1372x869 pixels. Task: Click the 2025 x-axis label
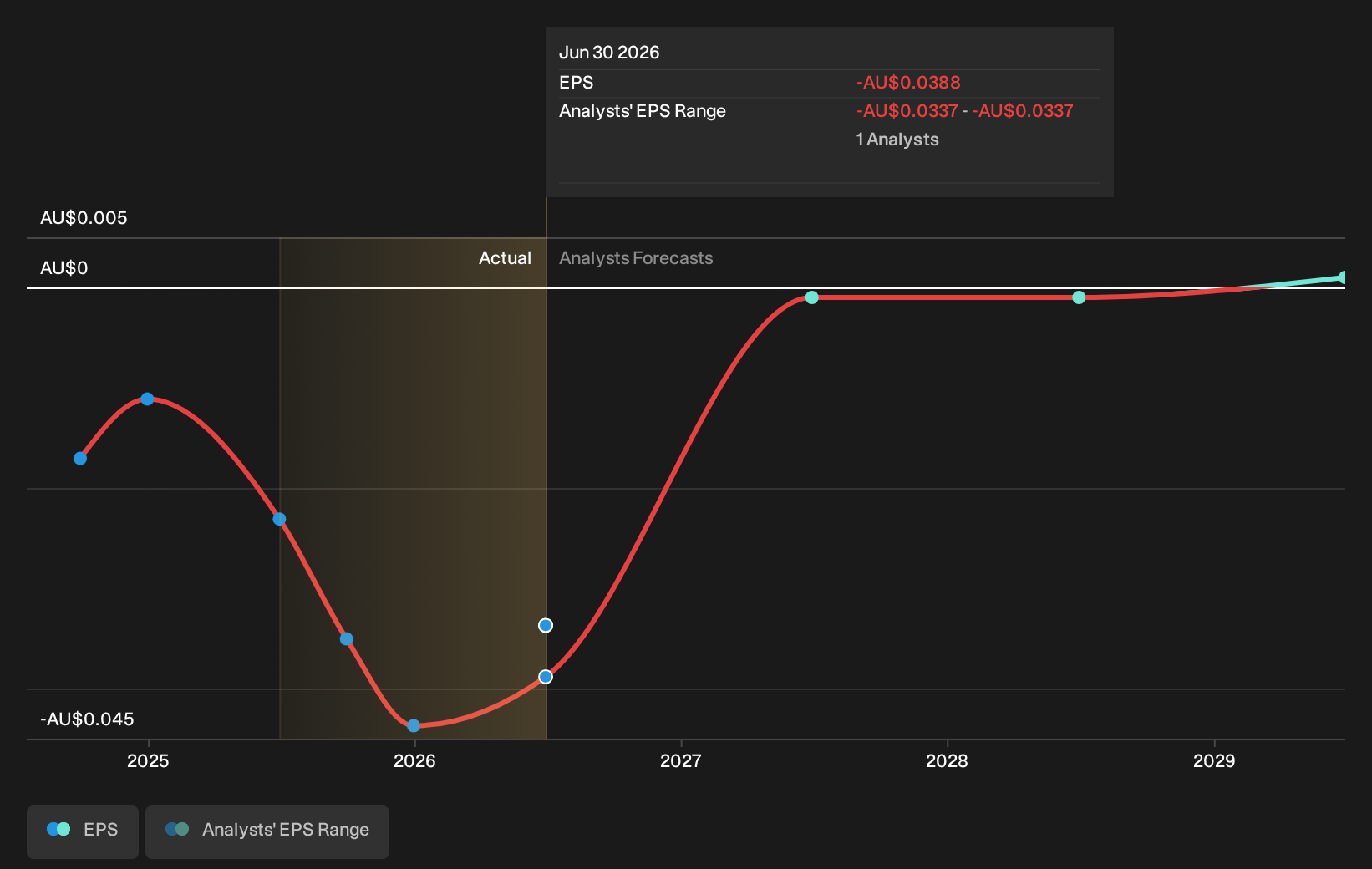coord(148,761)
